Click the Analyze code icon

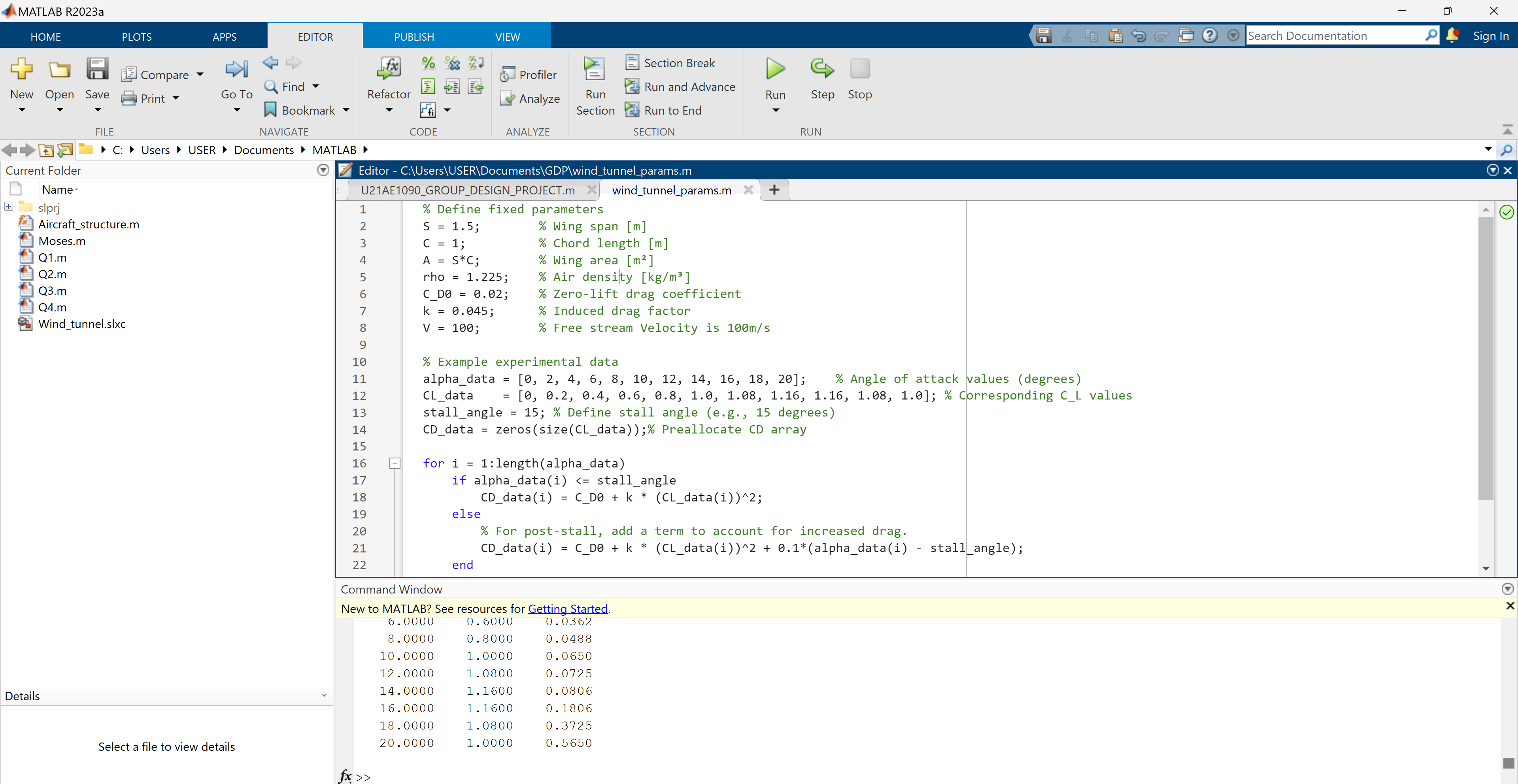[x=530, y=98]
